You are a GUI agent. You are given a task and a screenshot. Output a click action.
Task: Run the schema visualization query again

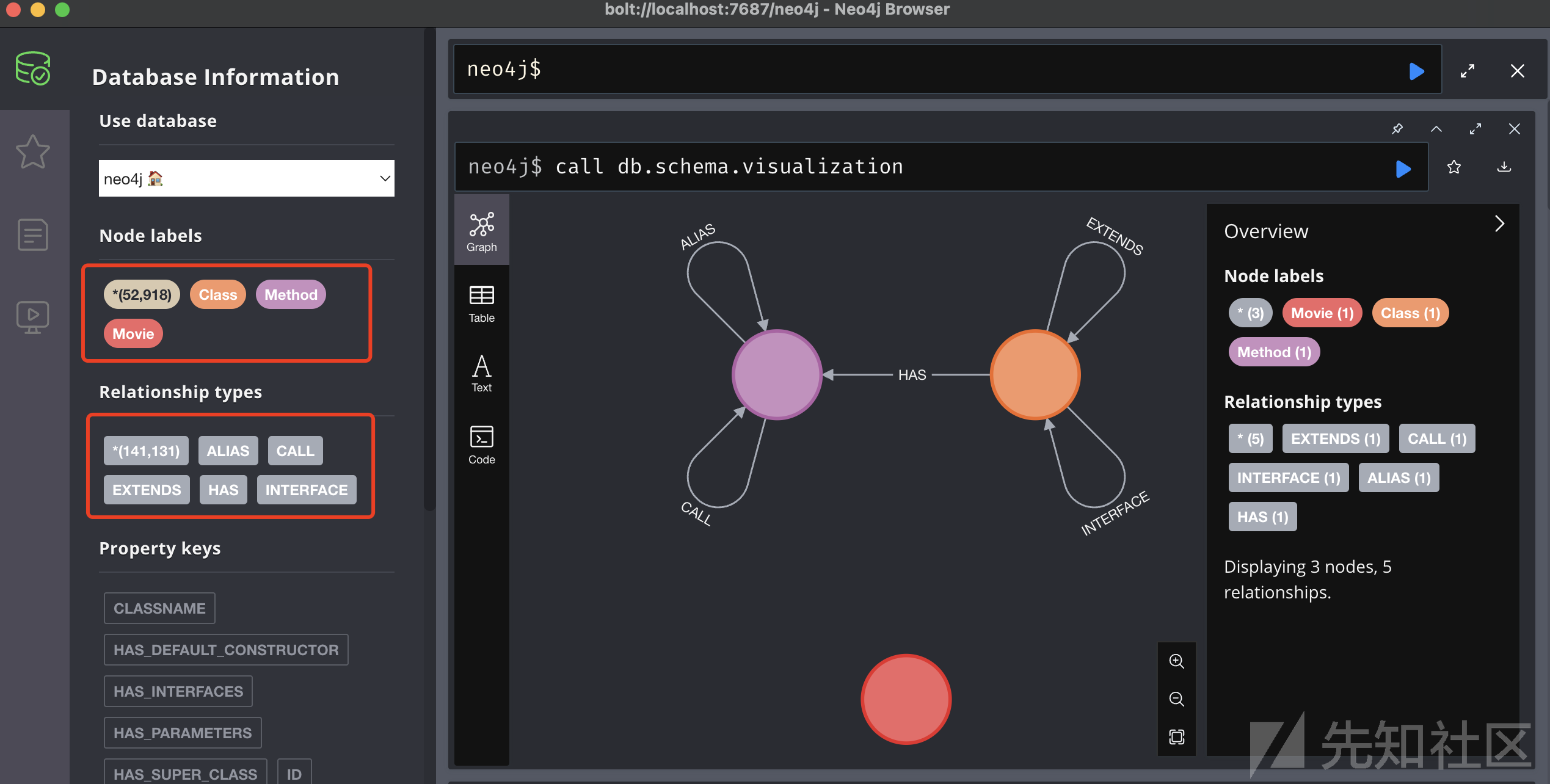[1403, 168]
